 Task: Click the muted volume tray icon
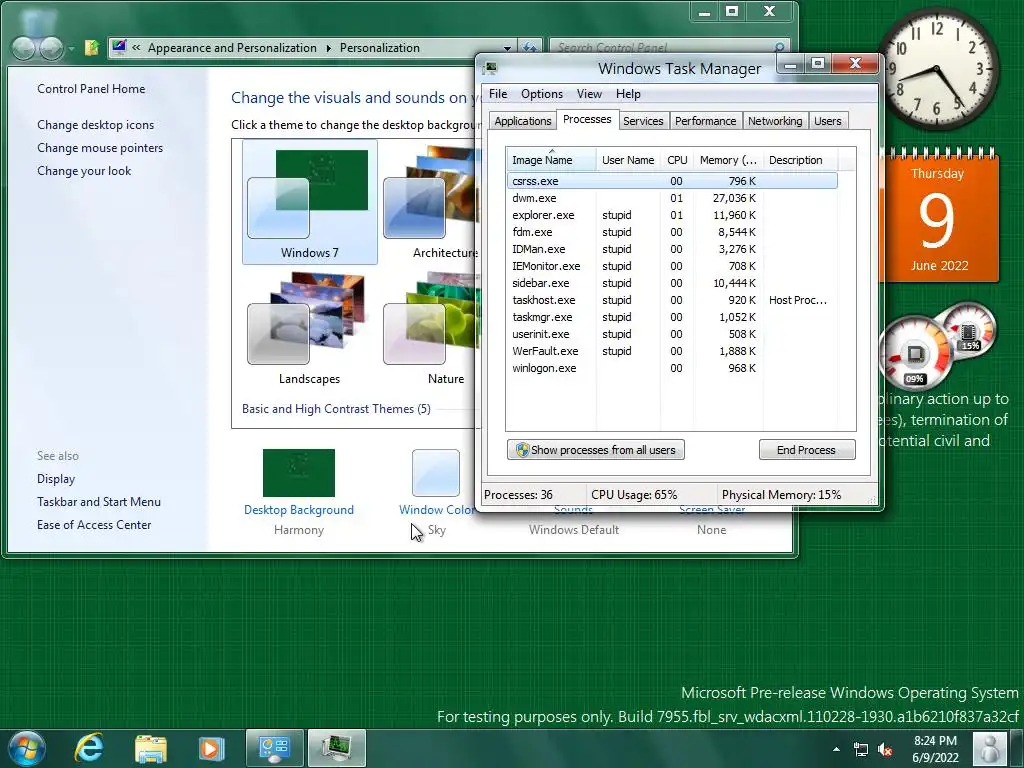click(x=885, y=749)
